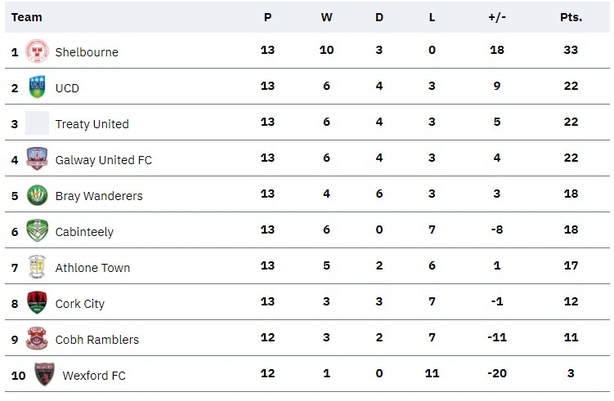Open the Wexford FC team link
This screenshot has width=614, height=401.
(x=94, y=376)
